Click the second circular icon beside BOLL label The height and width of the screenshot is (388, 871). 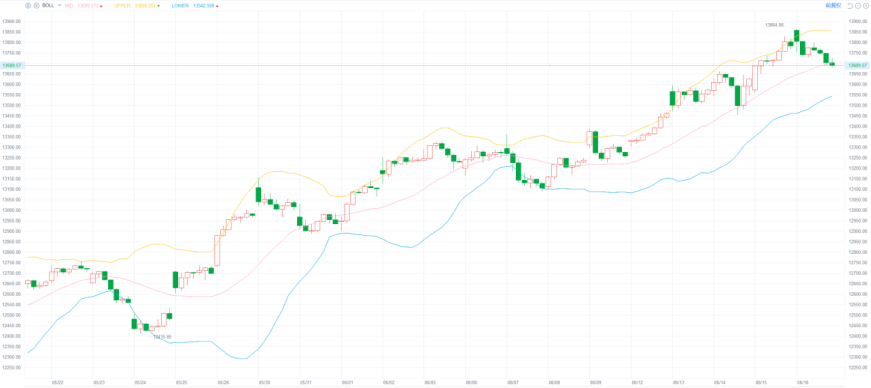pos(36,5)
